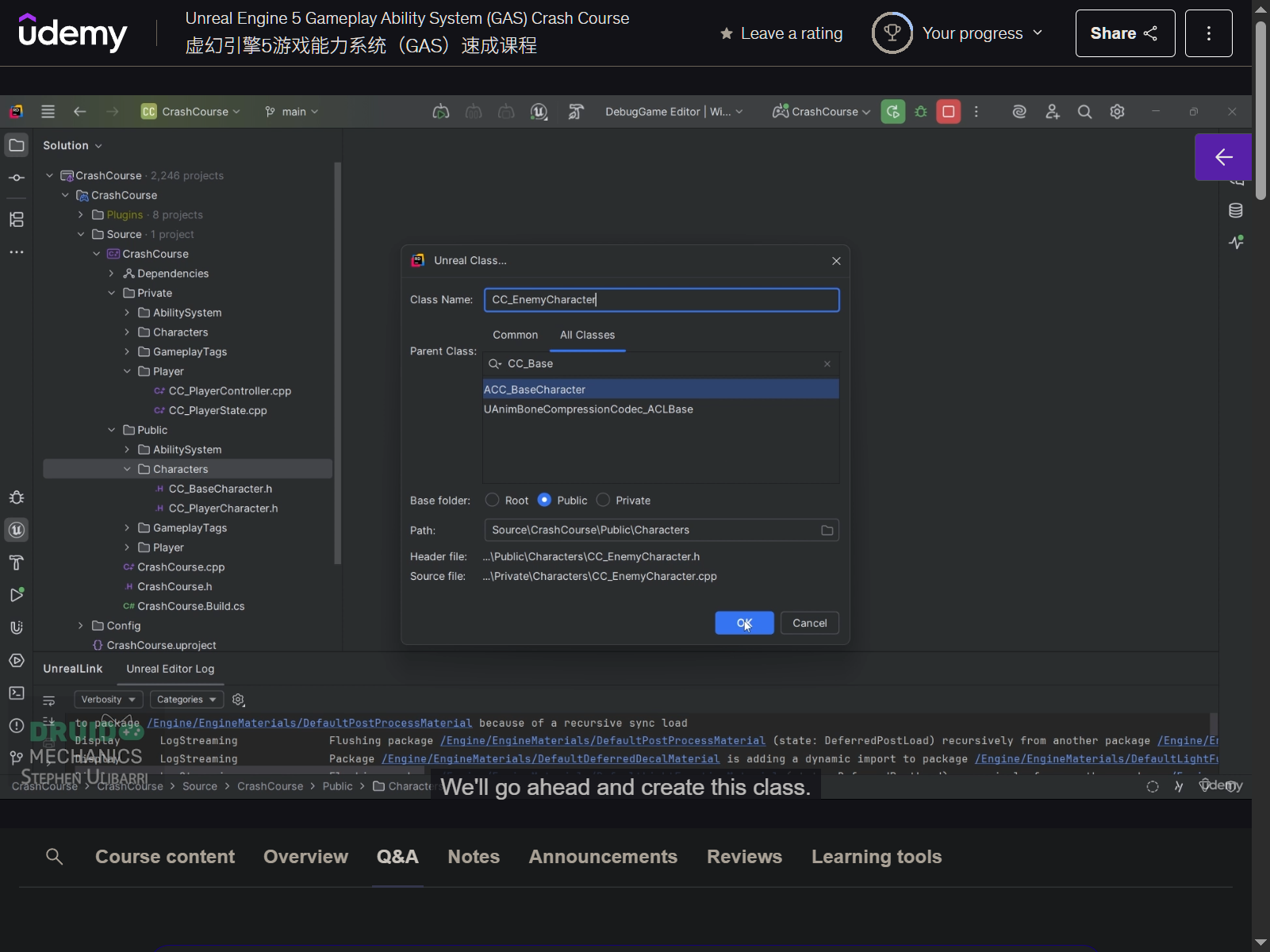This screenshot has height=952, width=1270.
Task: Click the browse folder icon in Path field
Action: 827,530
